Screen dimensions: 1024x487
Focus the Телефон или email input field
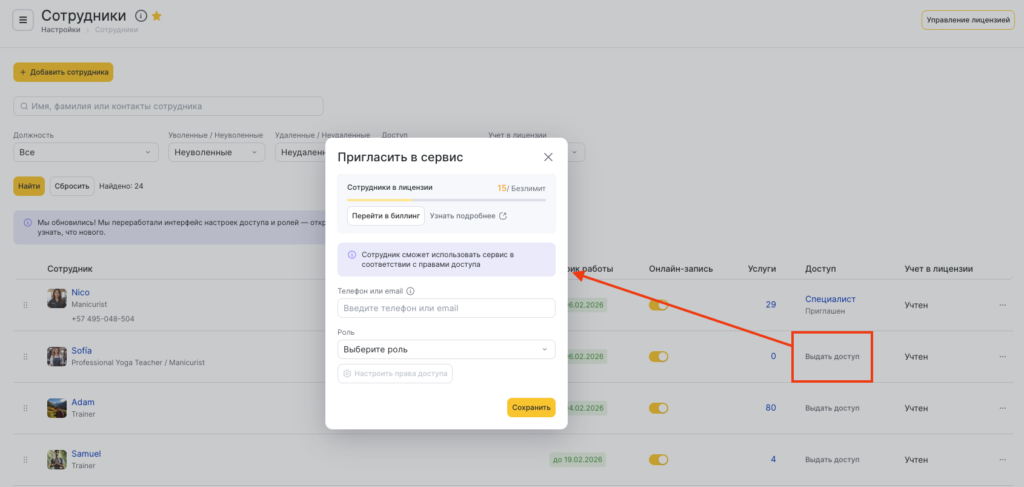[446, 308]
